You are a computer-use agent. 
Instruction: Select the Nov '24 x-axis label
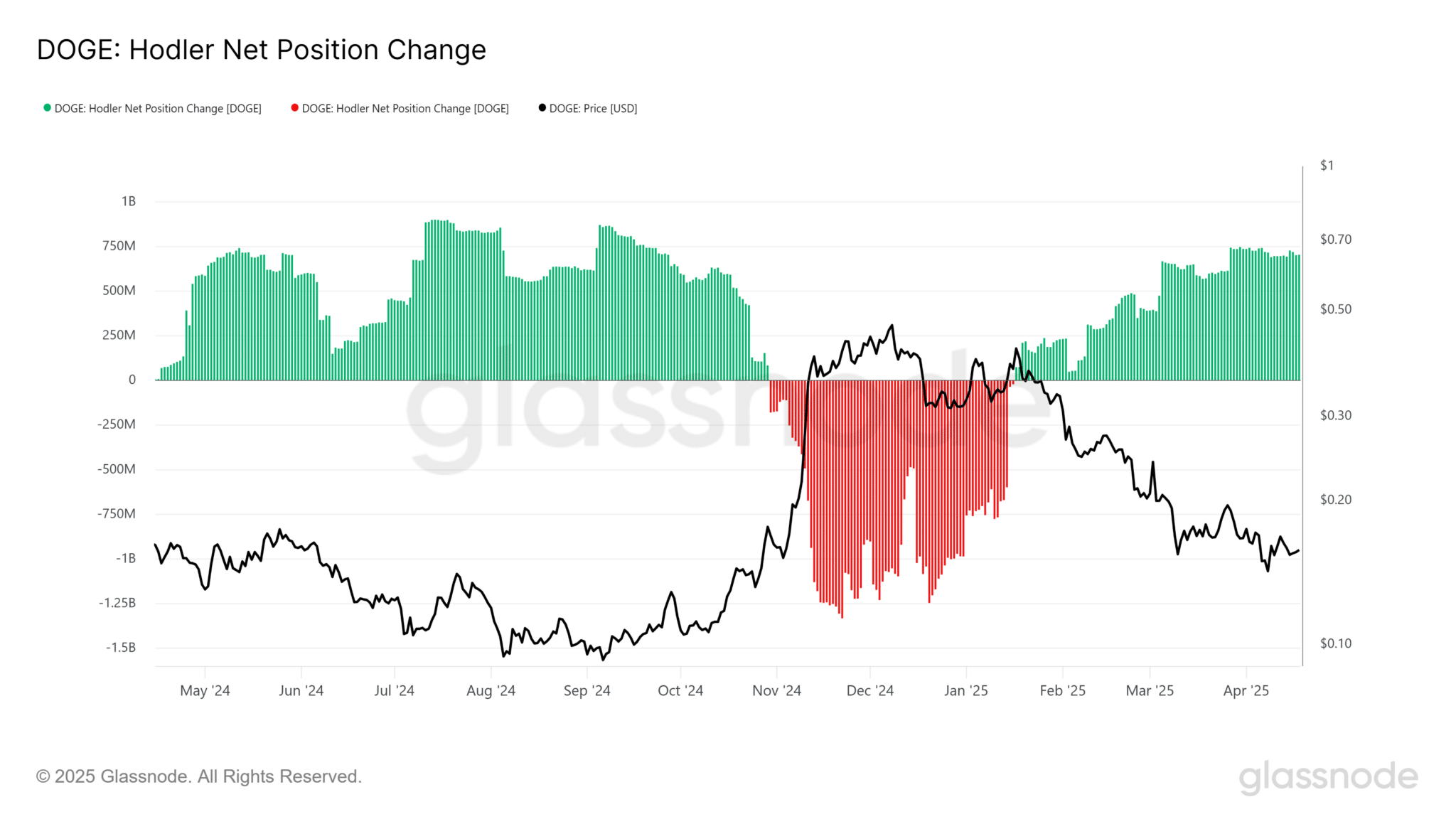click(x=776, y=690)
